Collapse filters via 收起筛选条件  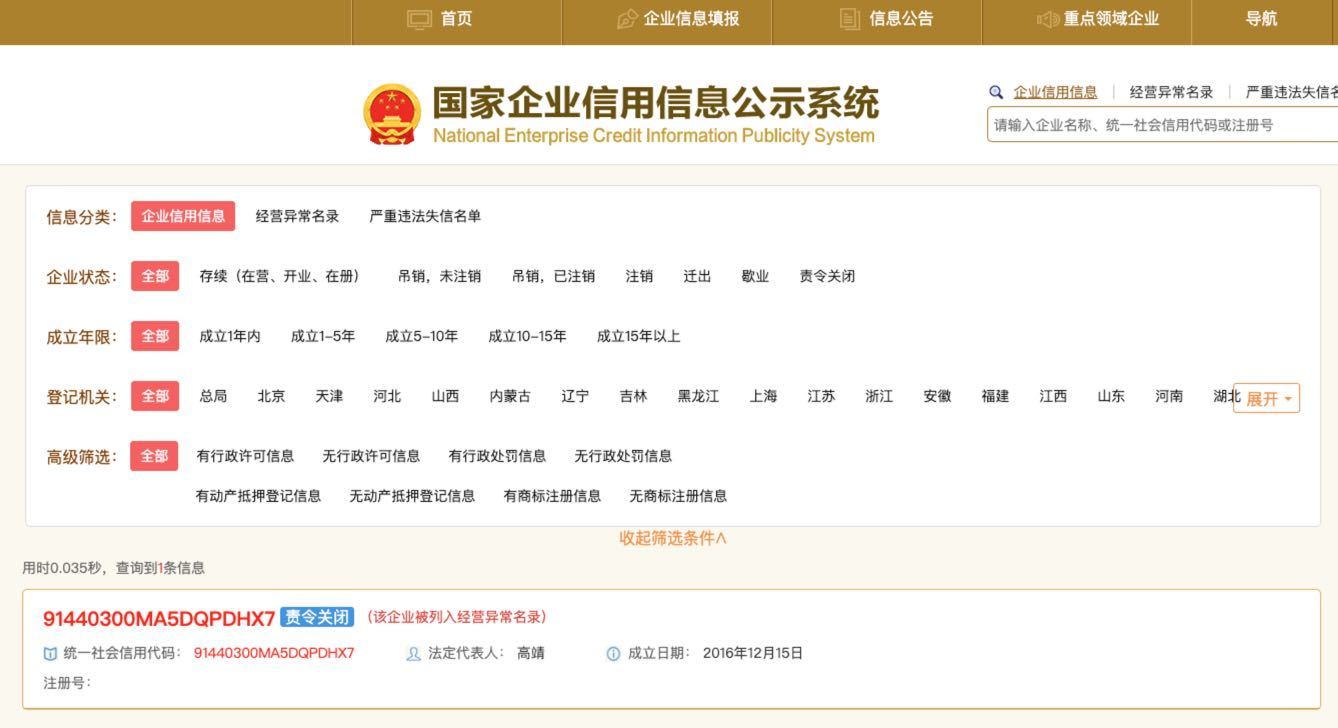(x=673, y=538)
